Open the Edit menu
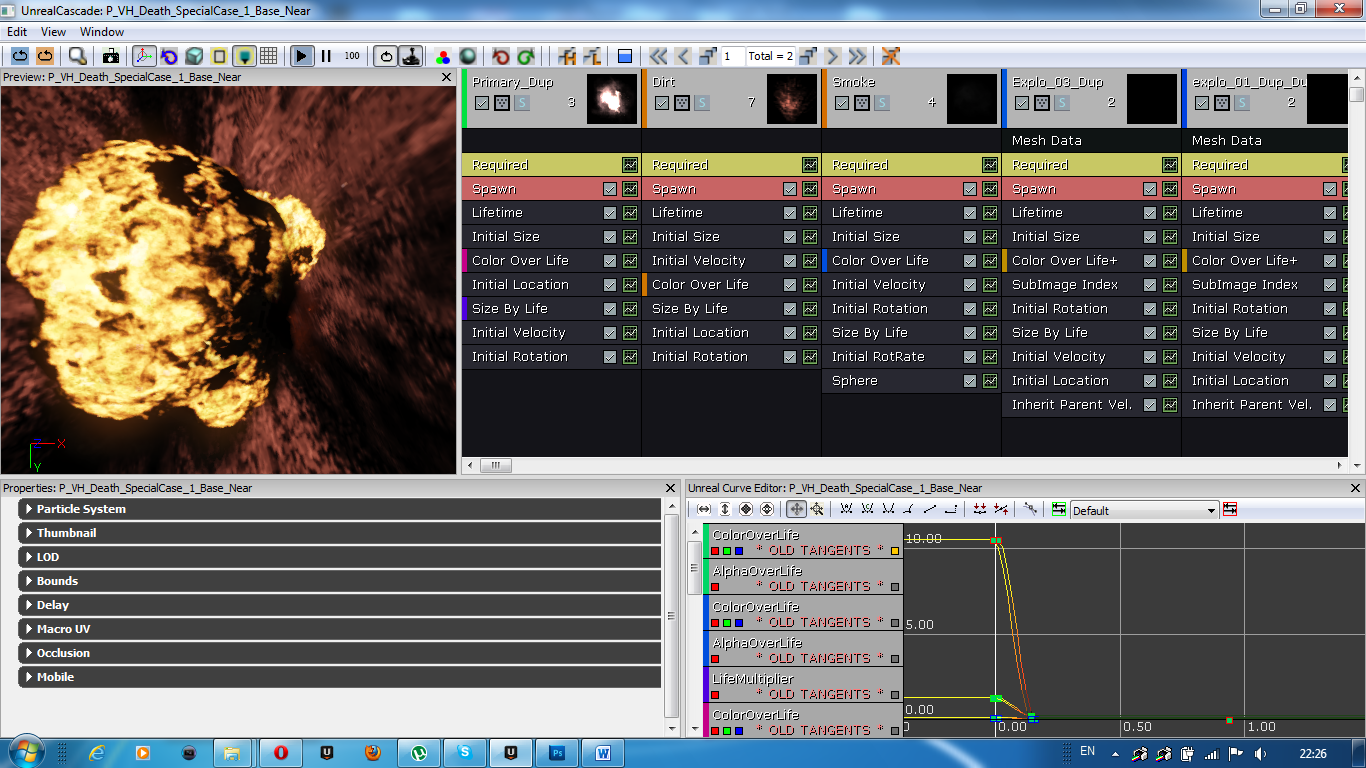 17,32
